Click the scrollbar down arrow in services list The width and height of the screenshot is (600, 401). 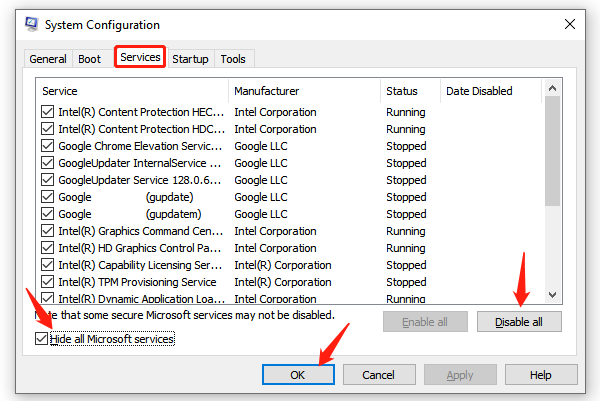click(553, 295)
